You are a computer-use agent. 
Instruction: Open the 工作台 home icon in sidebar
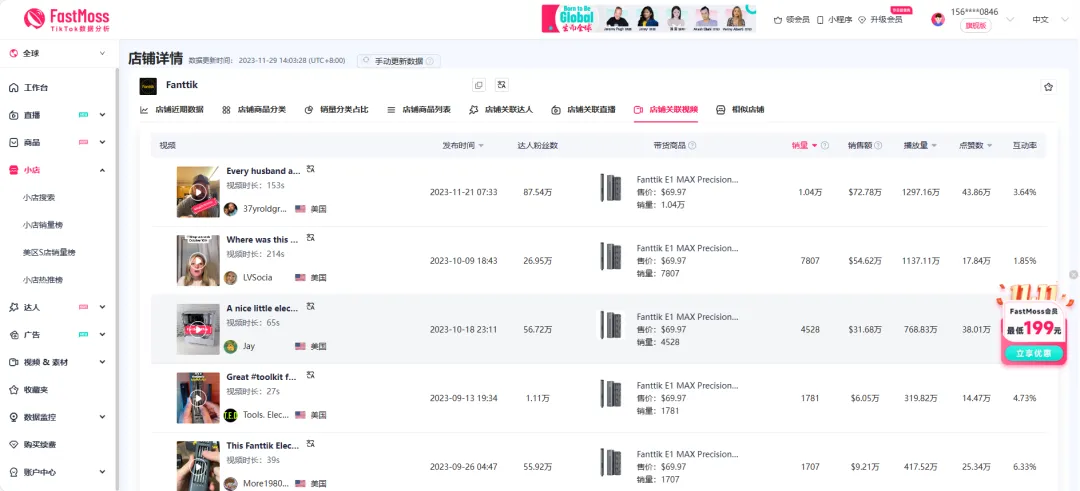(x=13, y=88)
